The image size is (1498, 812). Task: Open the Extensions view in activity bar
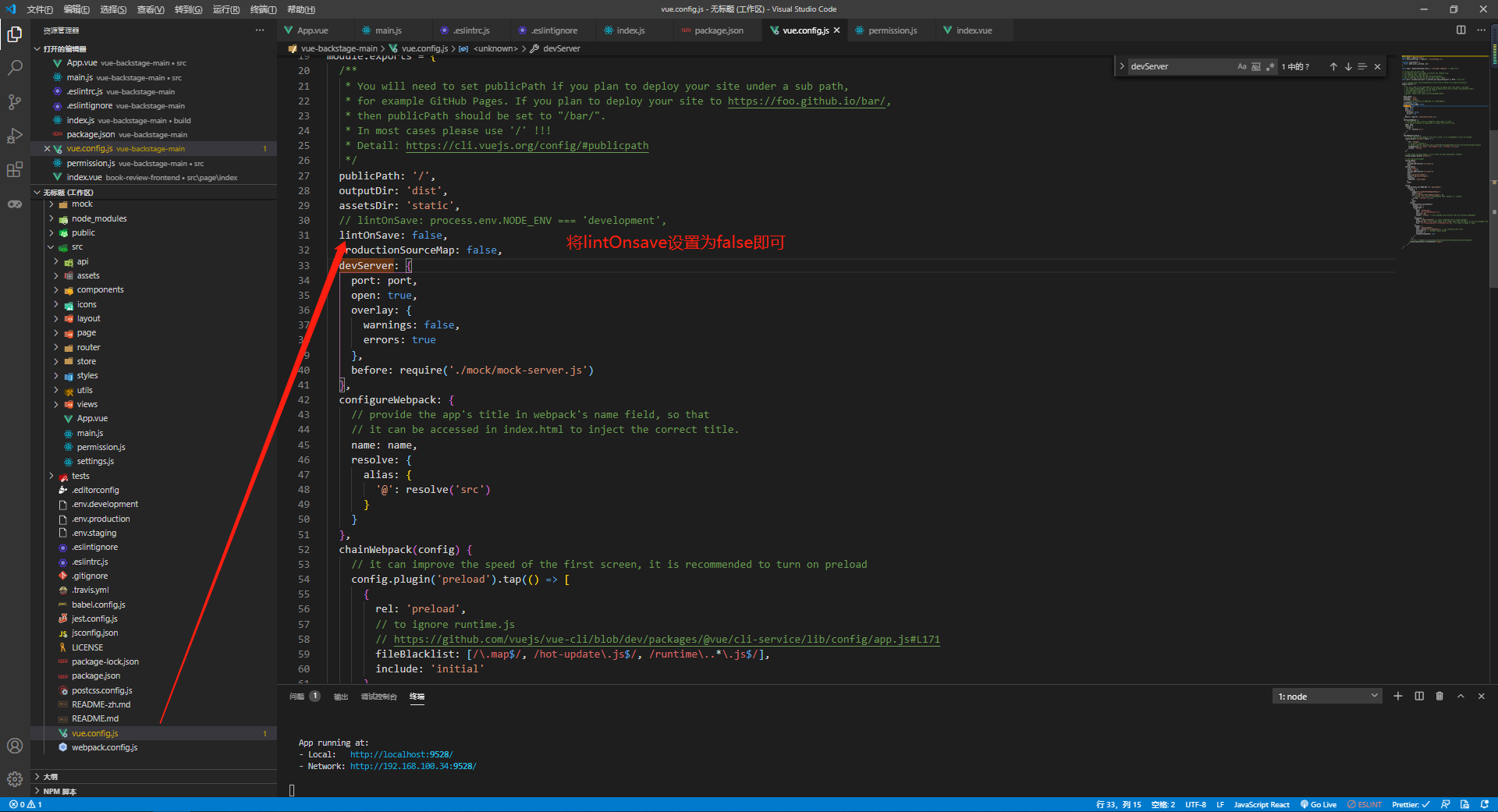click(15, 170)
